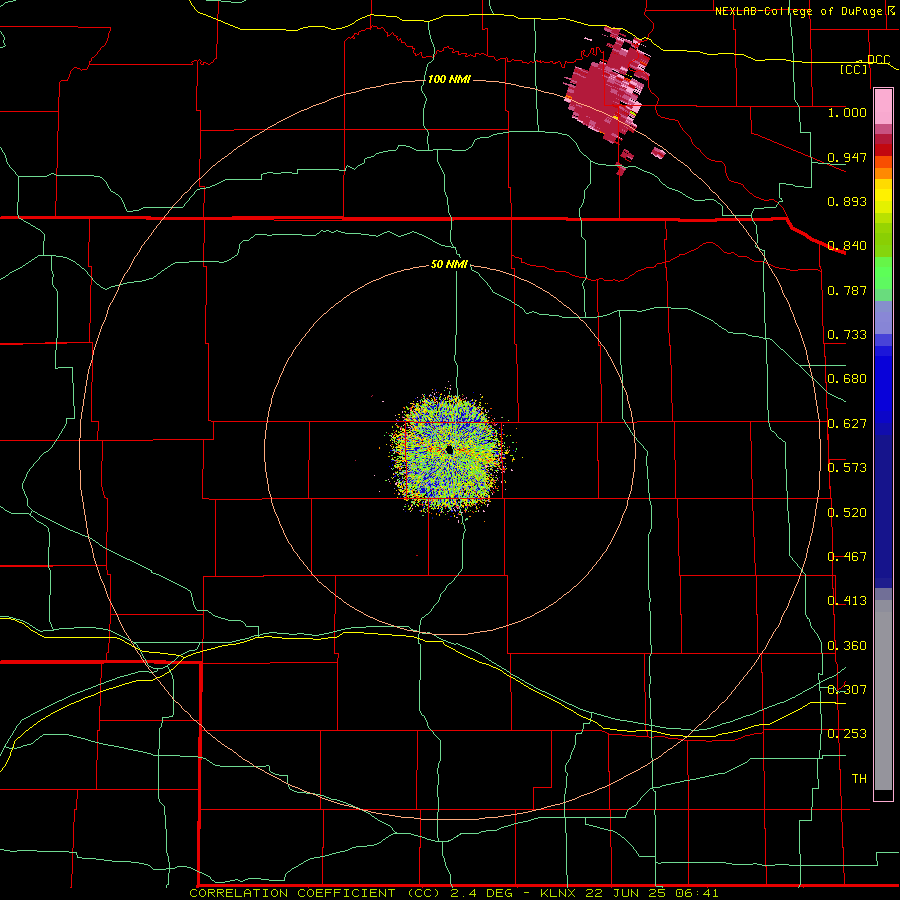The image size is (900, 900).
Task: Select the 1.000 color scale value
Action: 847,112
